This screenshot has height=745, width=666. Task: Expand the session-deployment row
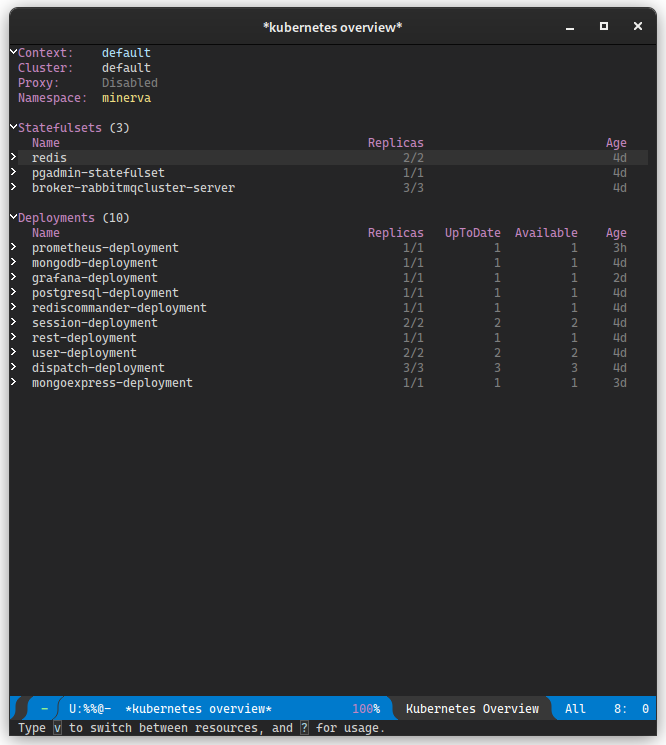tap(13, 322)
